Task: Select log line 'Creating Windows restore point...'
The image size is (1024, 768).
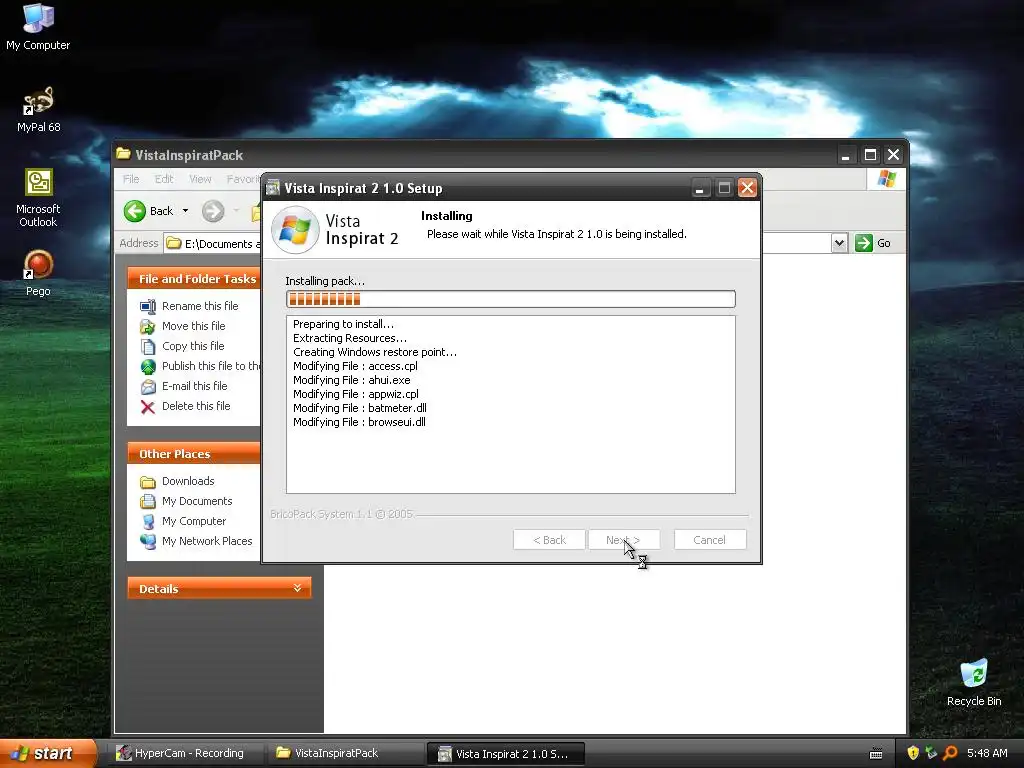Action: click(x=375, y=353)
